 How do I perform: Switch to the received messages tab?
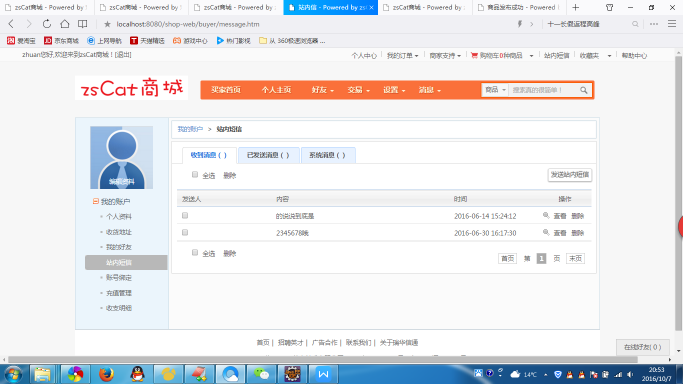[209, 155]
